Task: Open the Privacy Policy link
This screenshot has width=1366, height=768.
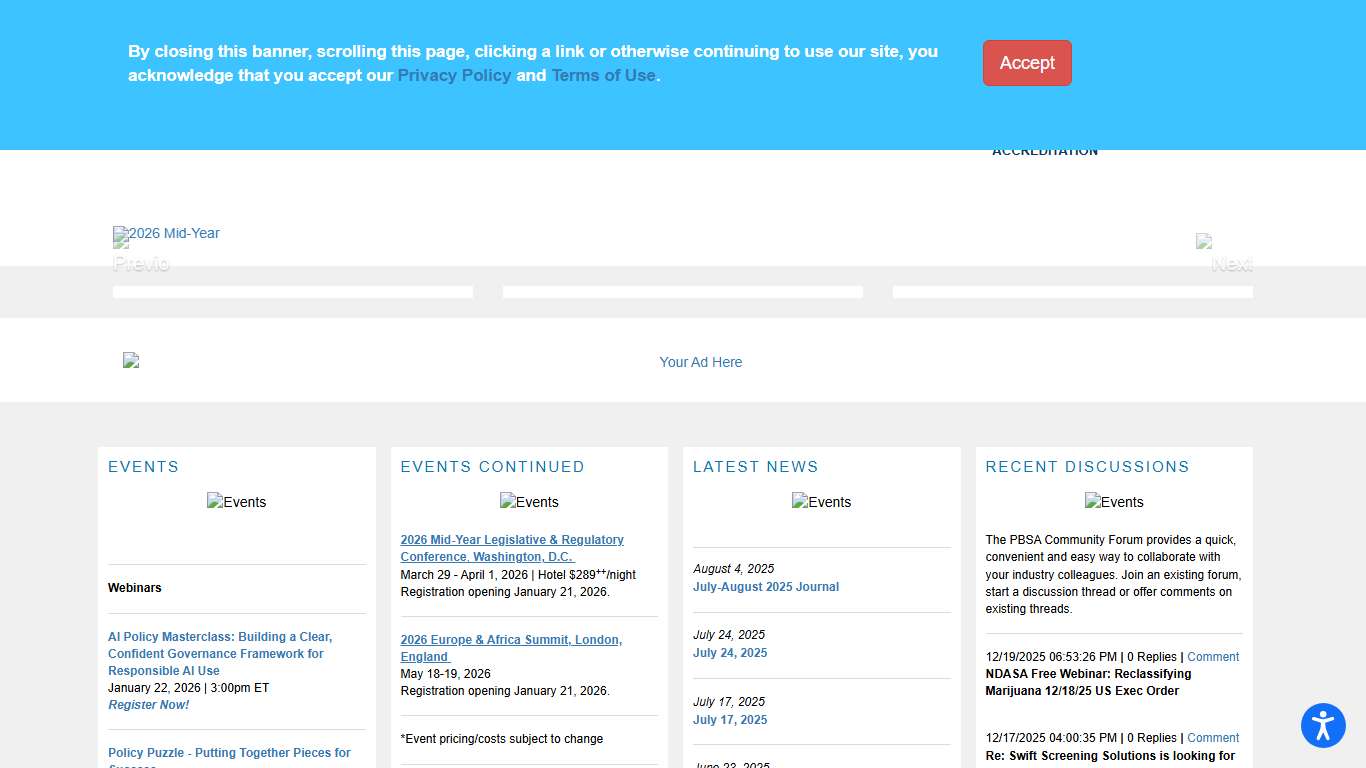Action: [454, 75]
